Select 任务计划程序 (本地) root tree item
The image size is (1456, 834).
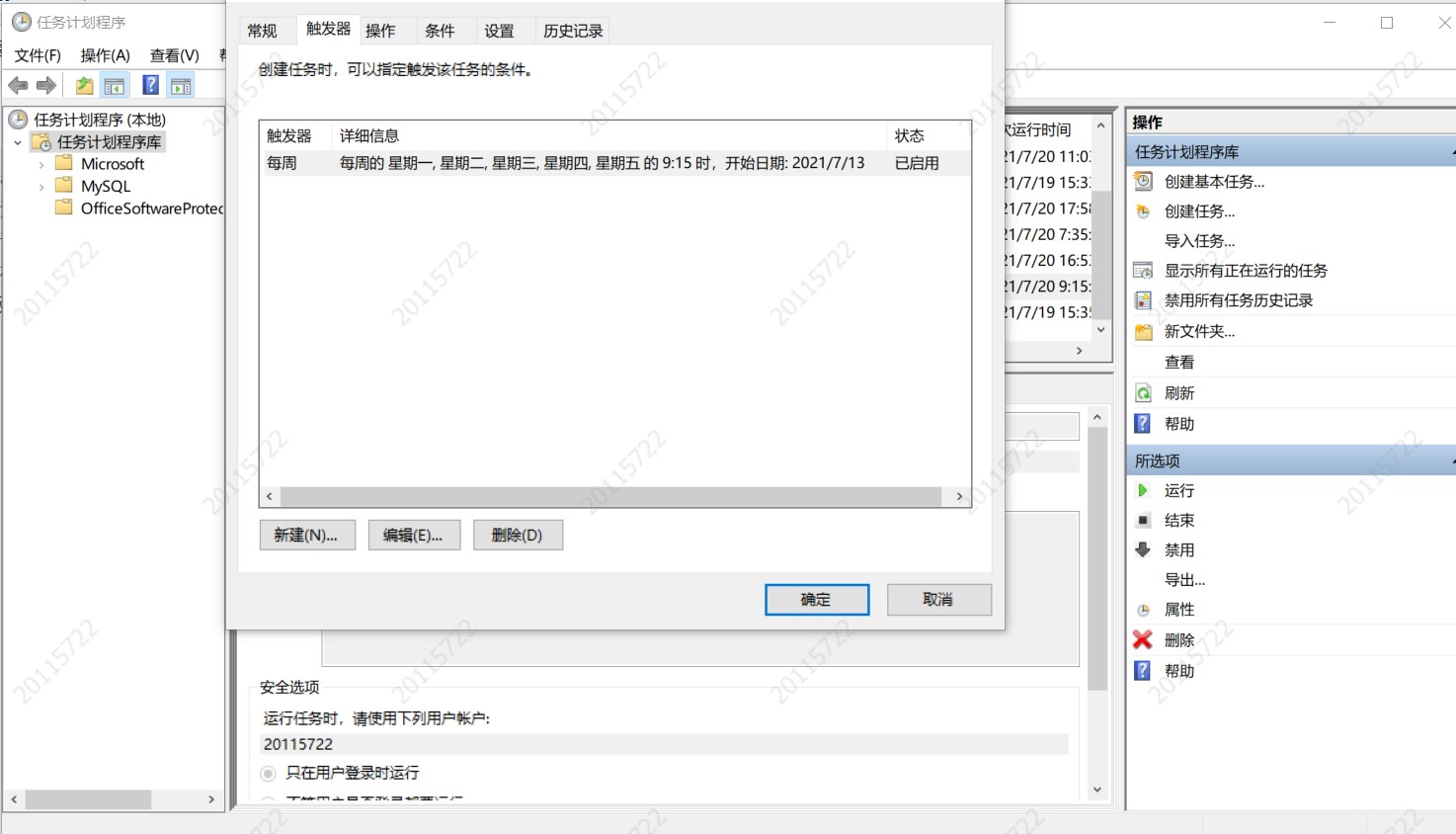(100, 120)
